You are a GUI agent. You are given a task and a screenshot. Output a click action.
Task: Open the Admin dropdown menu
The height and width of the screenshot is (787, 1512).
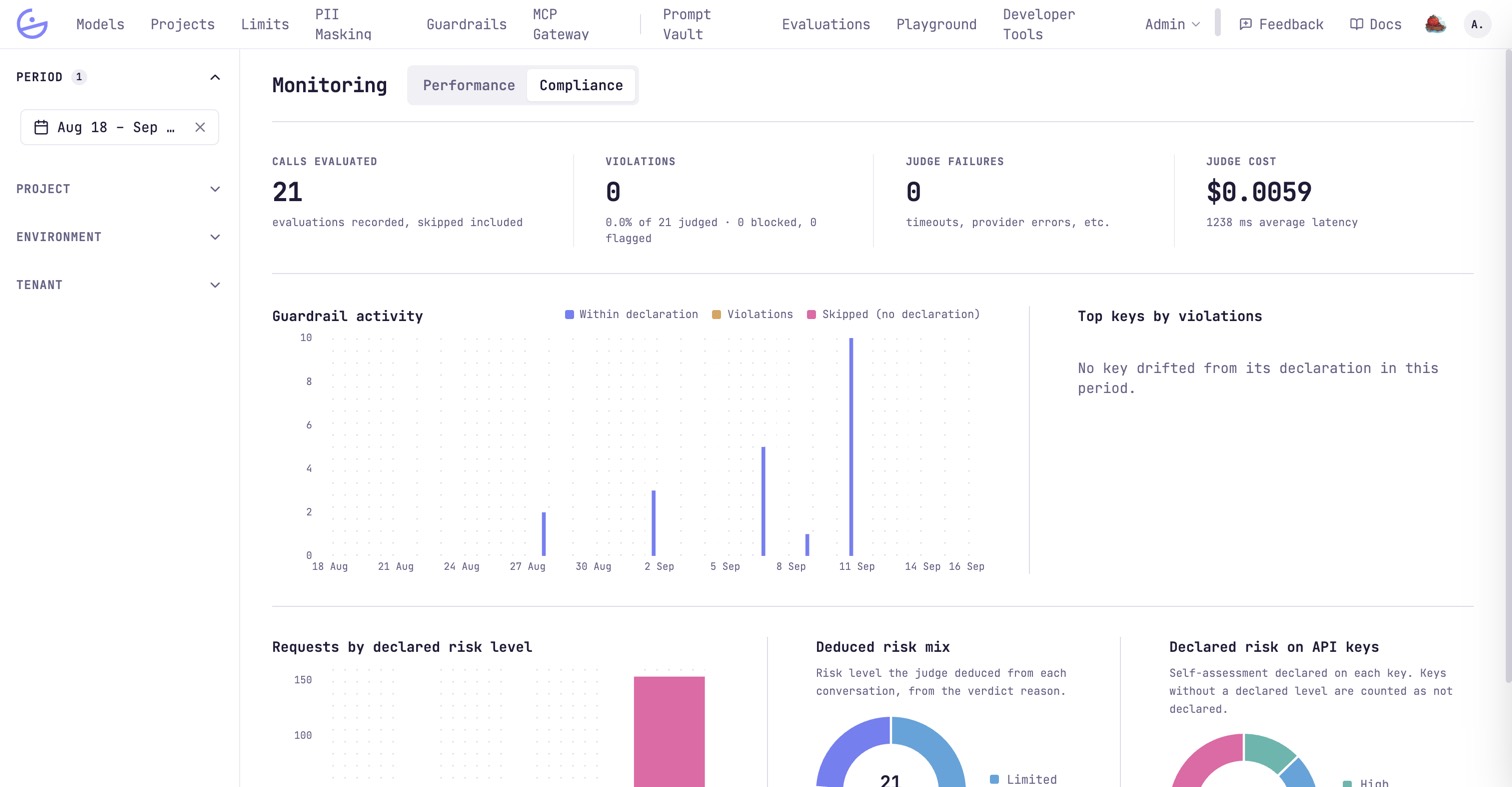coord(1172,24)
